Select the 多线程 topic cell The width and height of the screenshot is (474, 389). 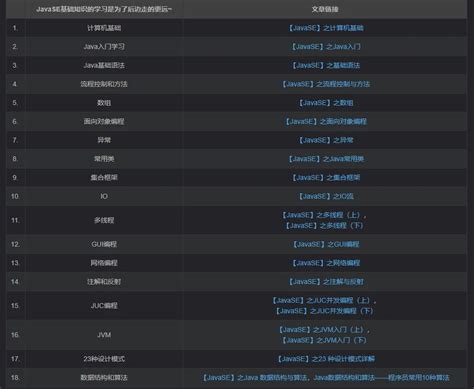coord(104,220)
